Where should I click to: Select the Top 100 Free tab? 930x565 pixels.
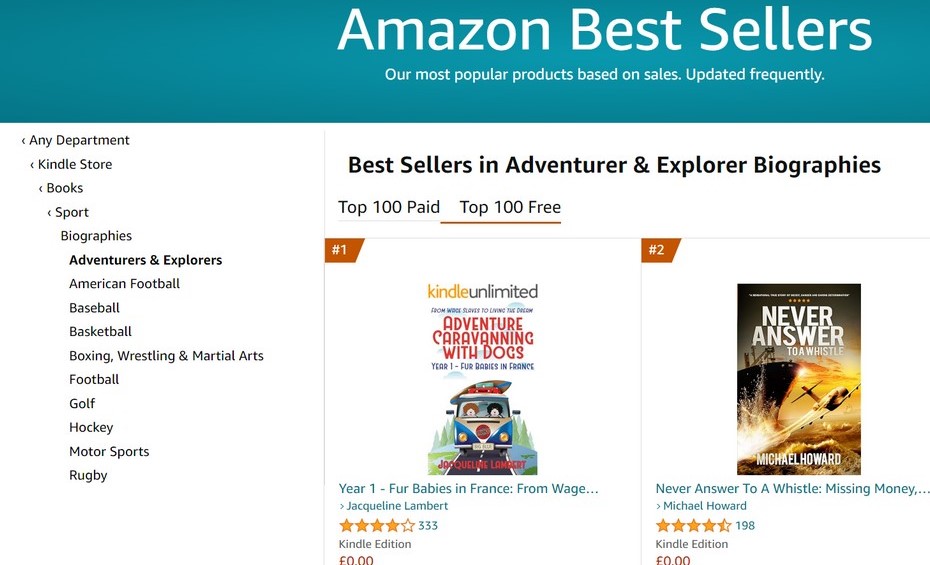click(x=510, y=207)
